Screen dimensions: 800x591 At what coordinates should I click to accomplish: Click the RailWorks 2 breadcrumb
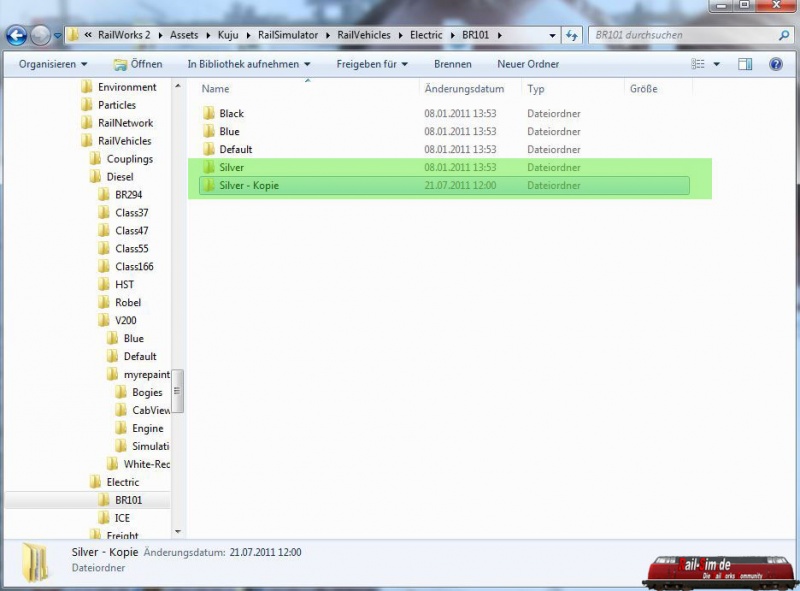pos(124,35)
